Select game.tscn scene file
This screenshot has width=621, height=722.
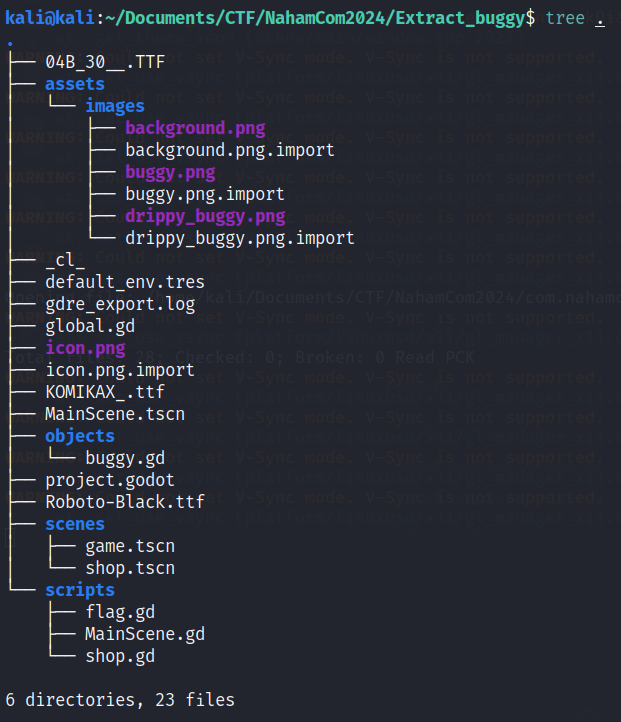(x=130, y=546)
